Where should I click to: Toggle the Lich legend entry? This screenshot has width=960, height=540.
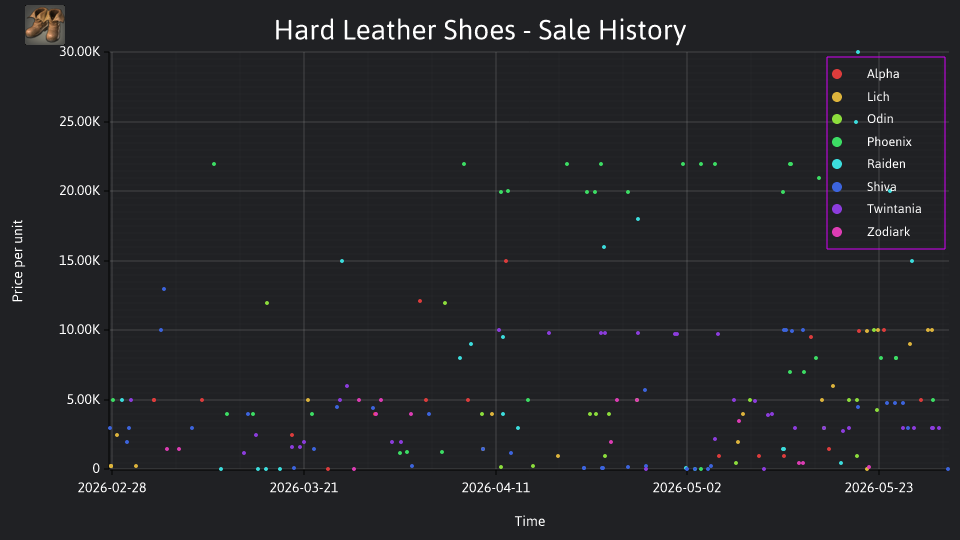(x=861, y=97)
